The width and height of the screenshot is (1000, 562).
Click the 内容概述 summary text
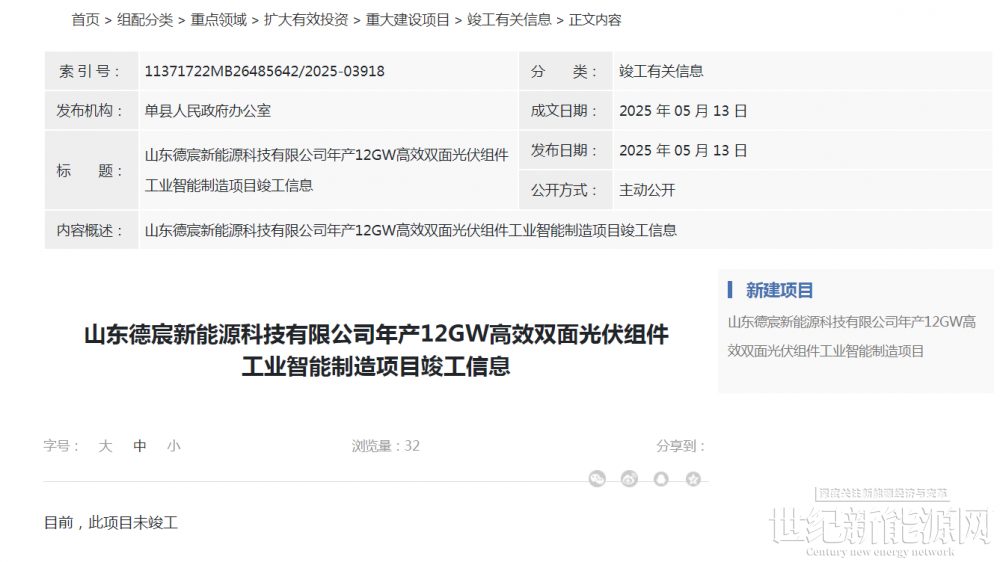coord(411,230)
